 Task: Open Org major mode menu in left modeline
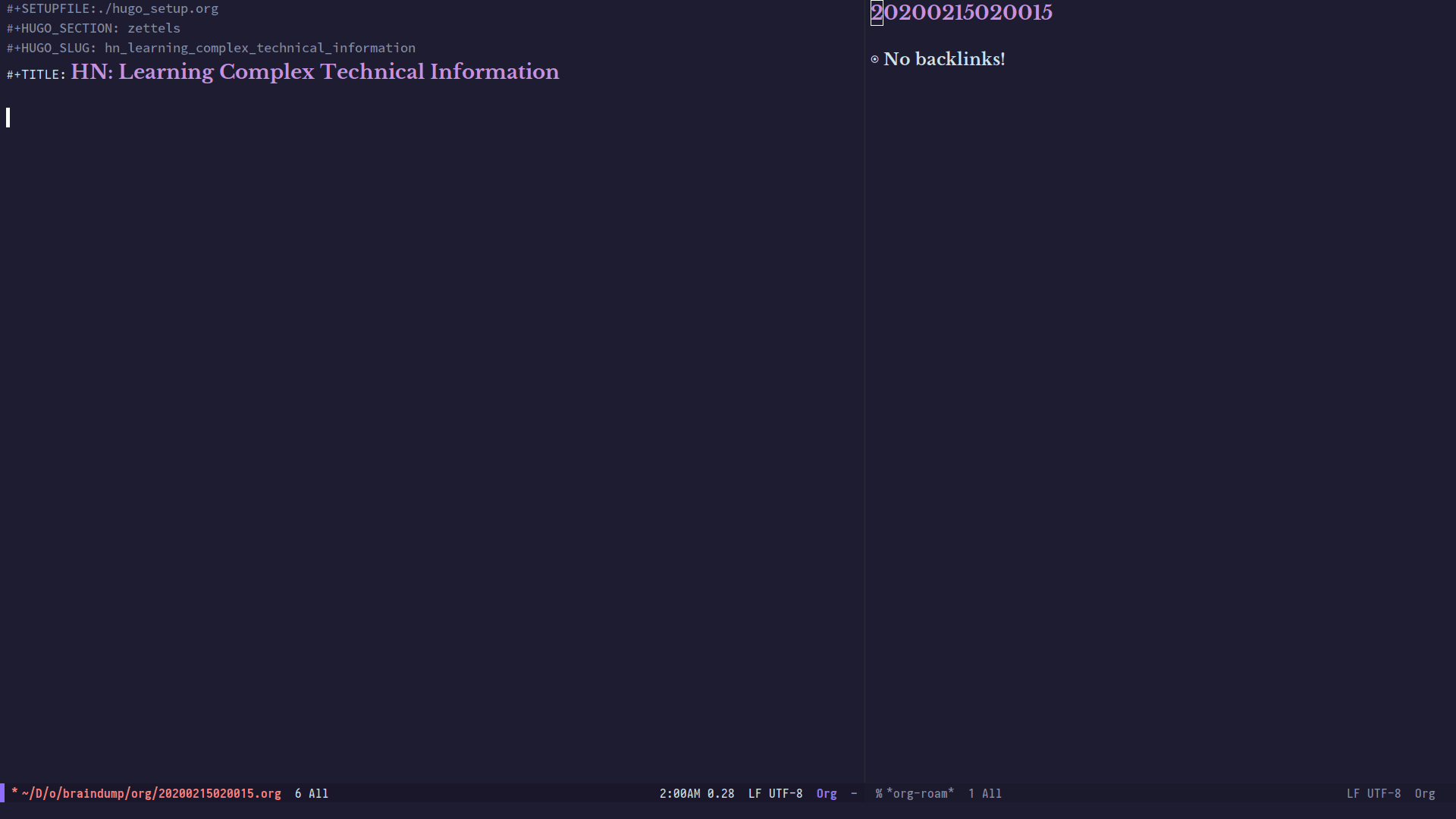click(x=827, y=793)
